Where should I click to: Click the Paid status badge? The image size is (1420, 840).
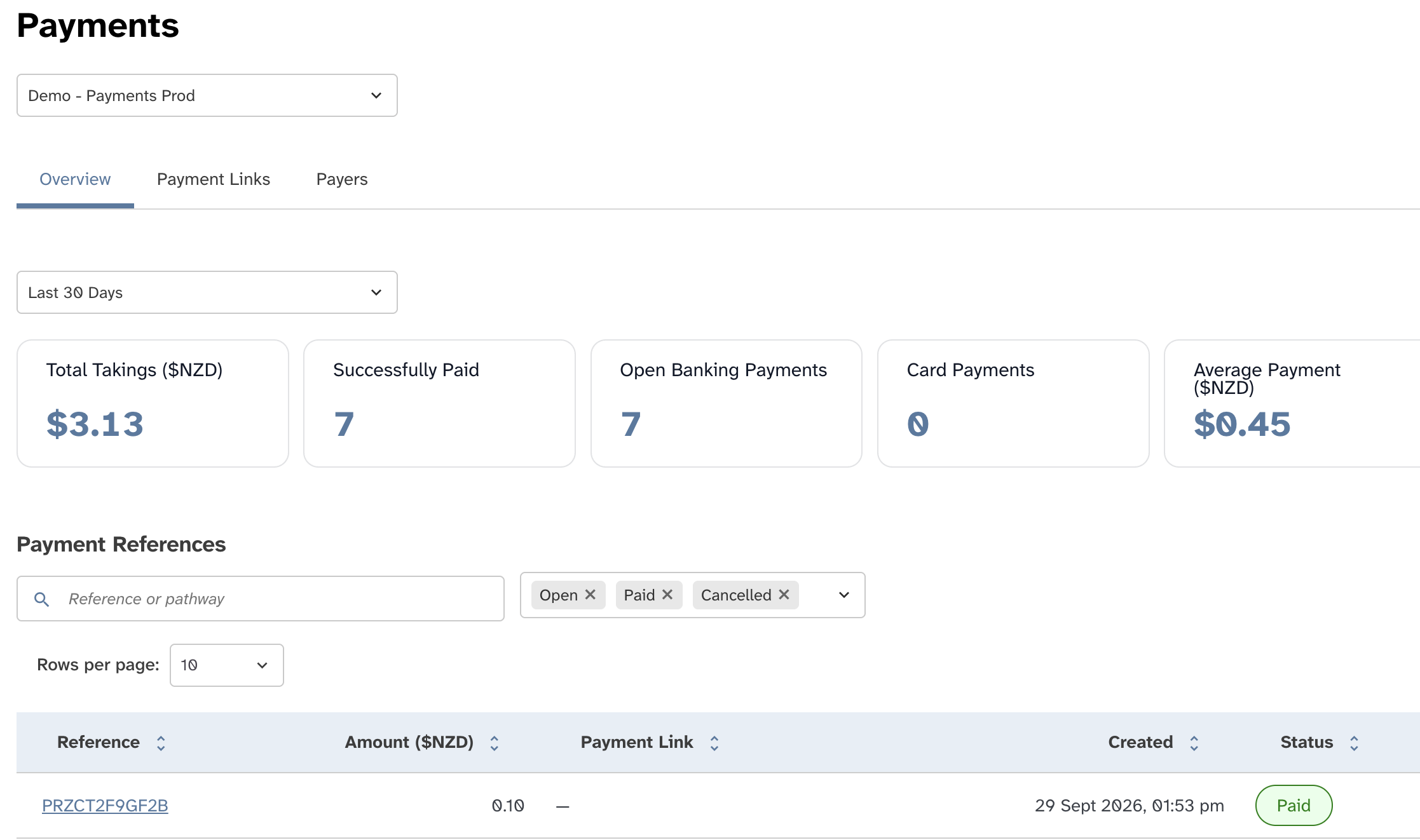[x=1294, y=806]
